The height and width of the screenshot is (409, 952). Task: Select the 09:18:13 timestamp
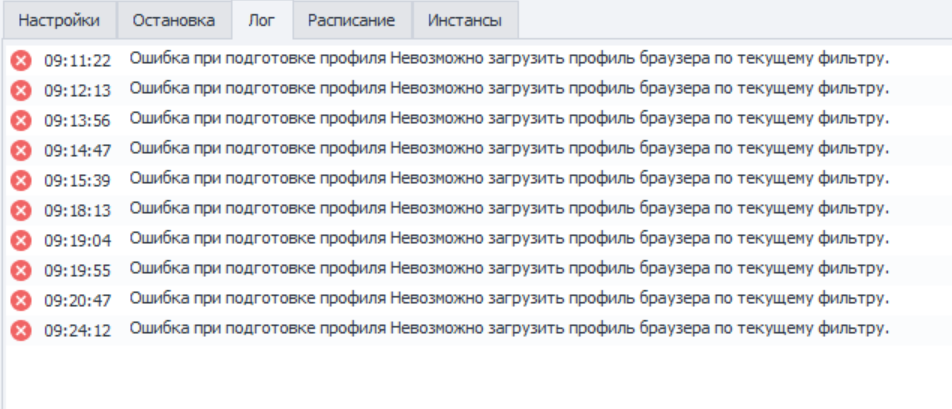[x=78, y=211]
